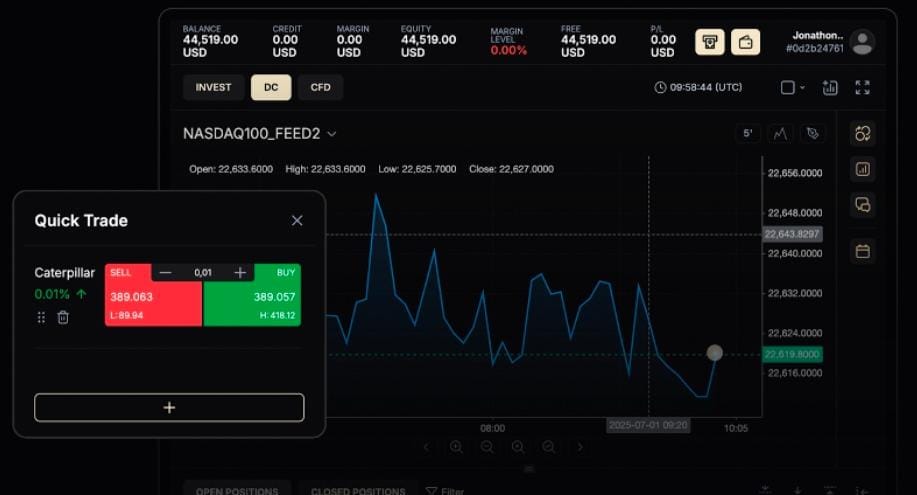This screenshot has height=495, width=917.
Task: Delete Caterpillar from Quick Trade
Action: point(63,317)
